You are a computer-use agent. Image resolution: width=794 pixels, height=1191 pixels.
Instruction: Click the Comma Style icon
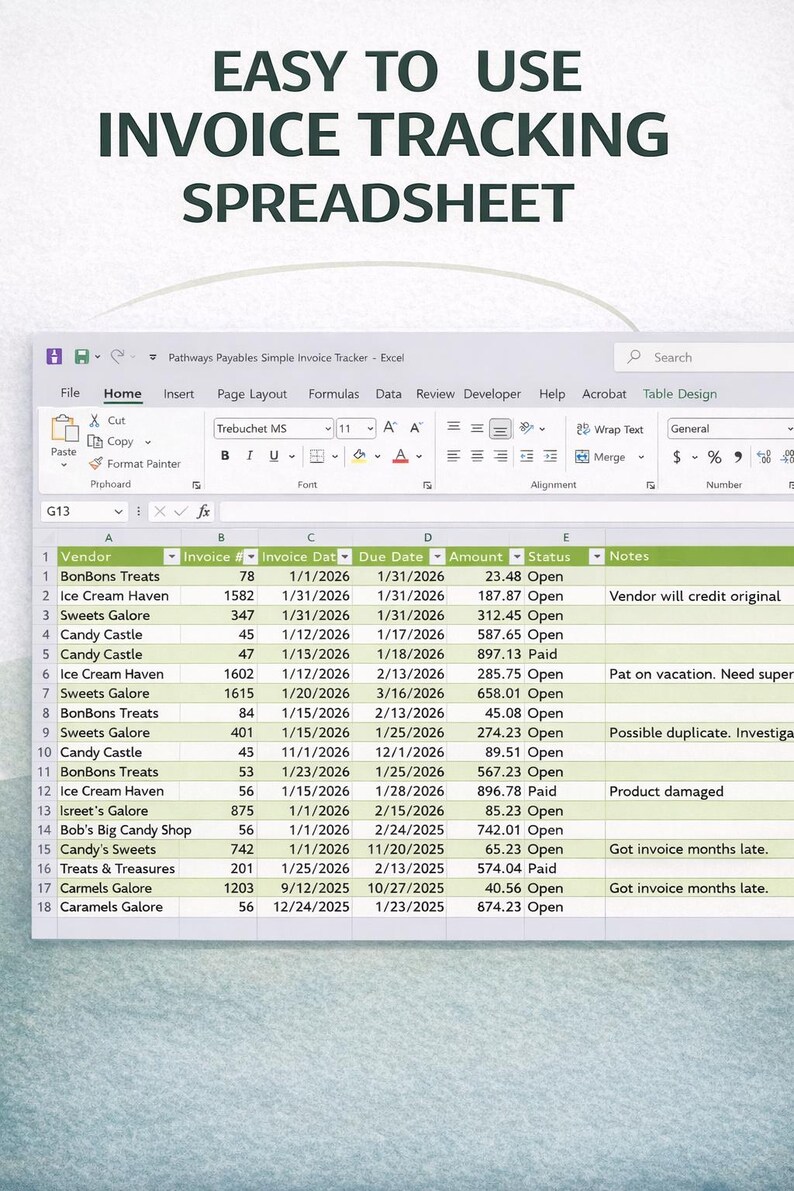[738, 456]
